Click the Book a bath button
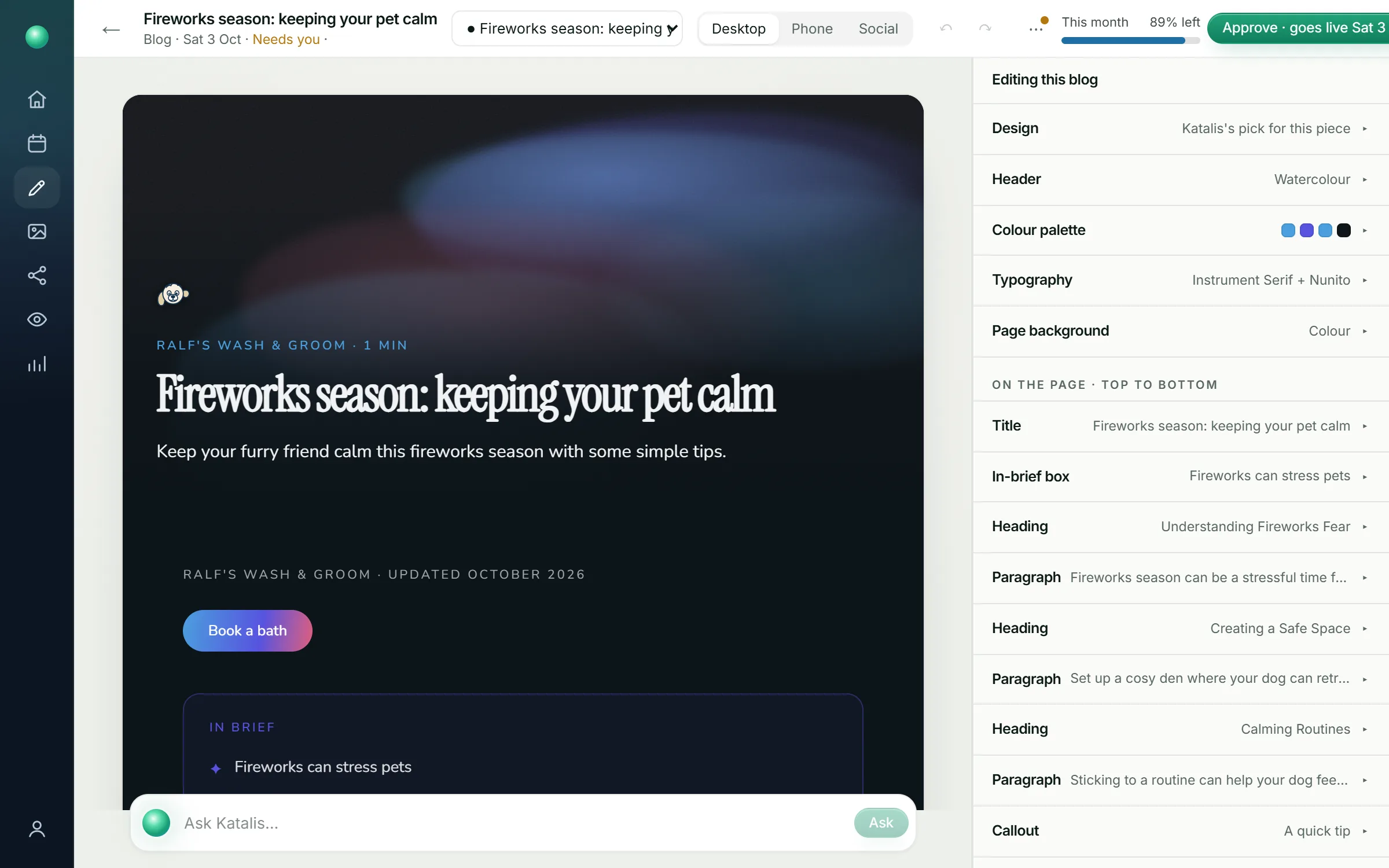Screen dimensions: 1389x868 pos(248,631)
